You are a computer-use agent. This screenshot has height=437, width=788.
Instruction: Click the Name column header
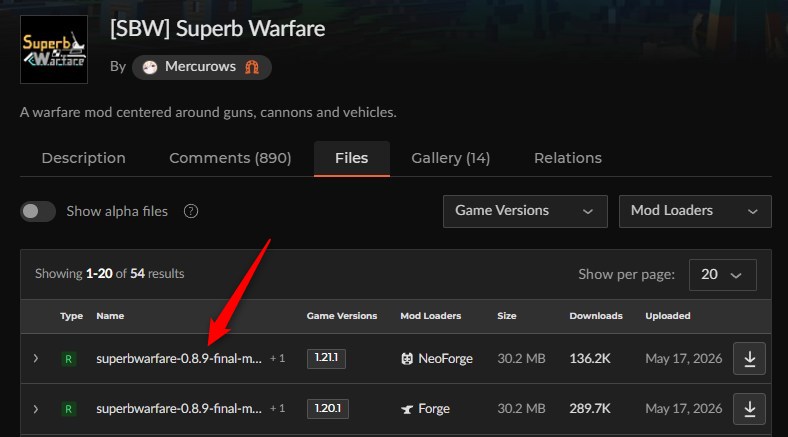pyautogui.click(x=110, y=316)
